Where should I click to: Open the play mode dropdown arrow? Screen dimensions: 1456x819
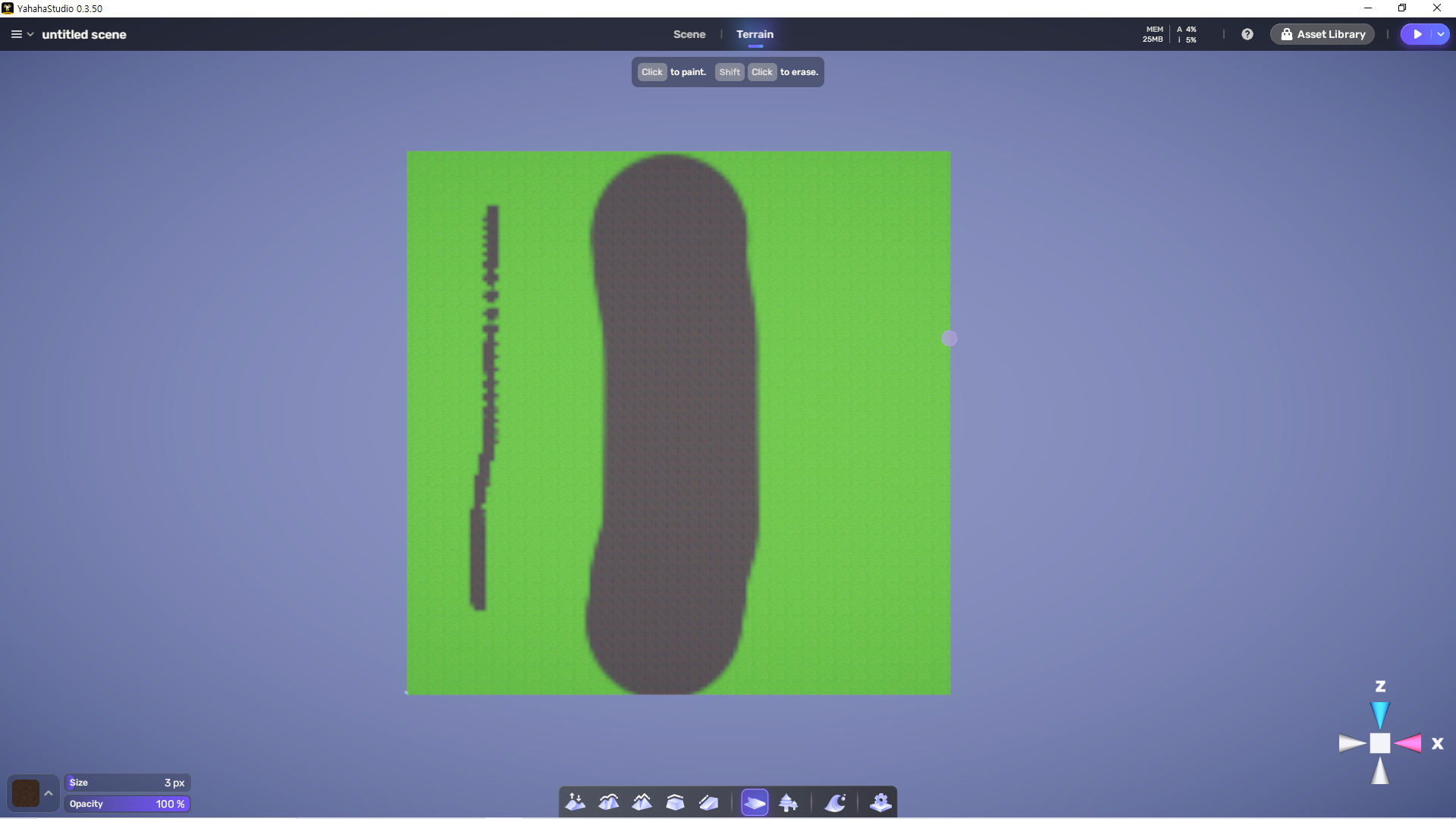point(1440,34)
